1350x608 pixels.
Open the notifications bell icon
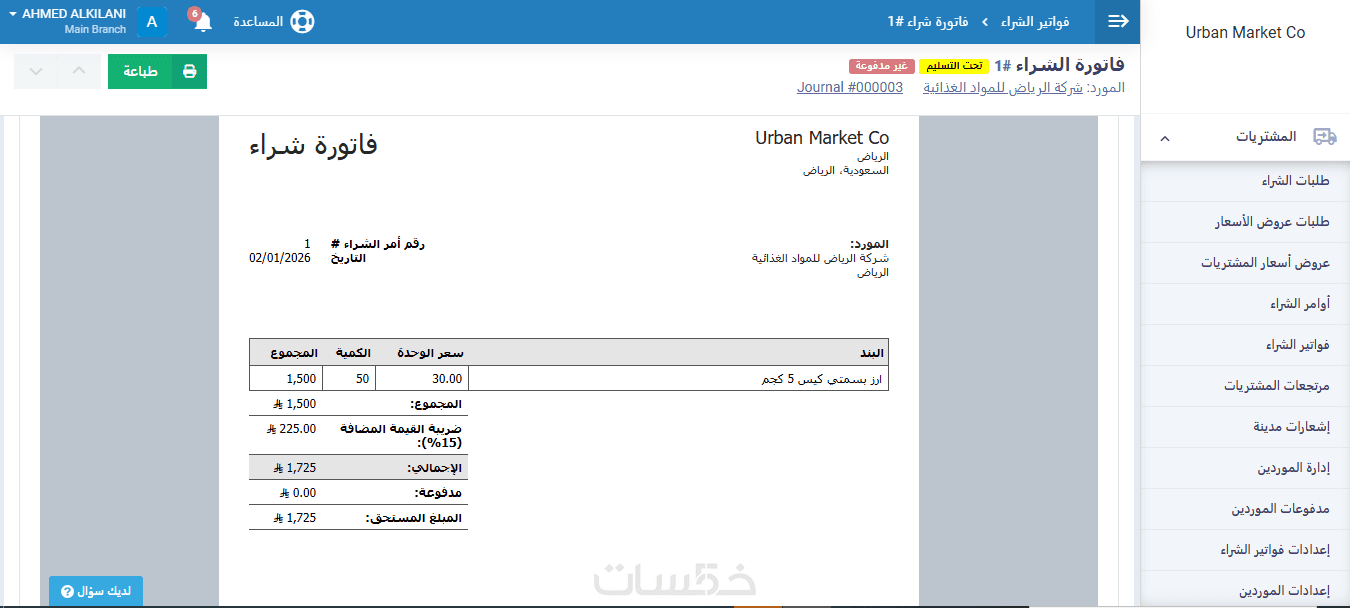(203, 22)
